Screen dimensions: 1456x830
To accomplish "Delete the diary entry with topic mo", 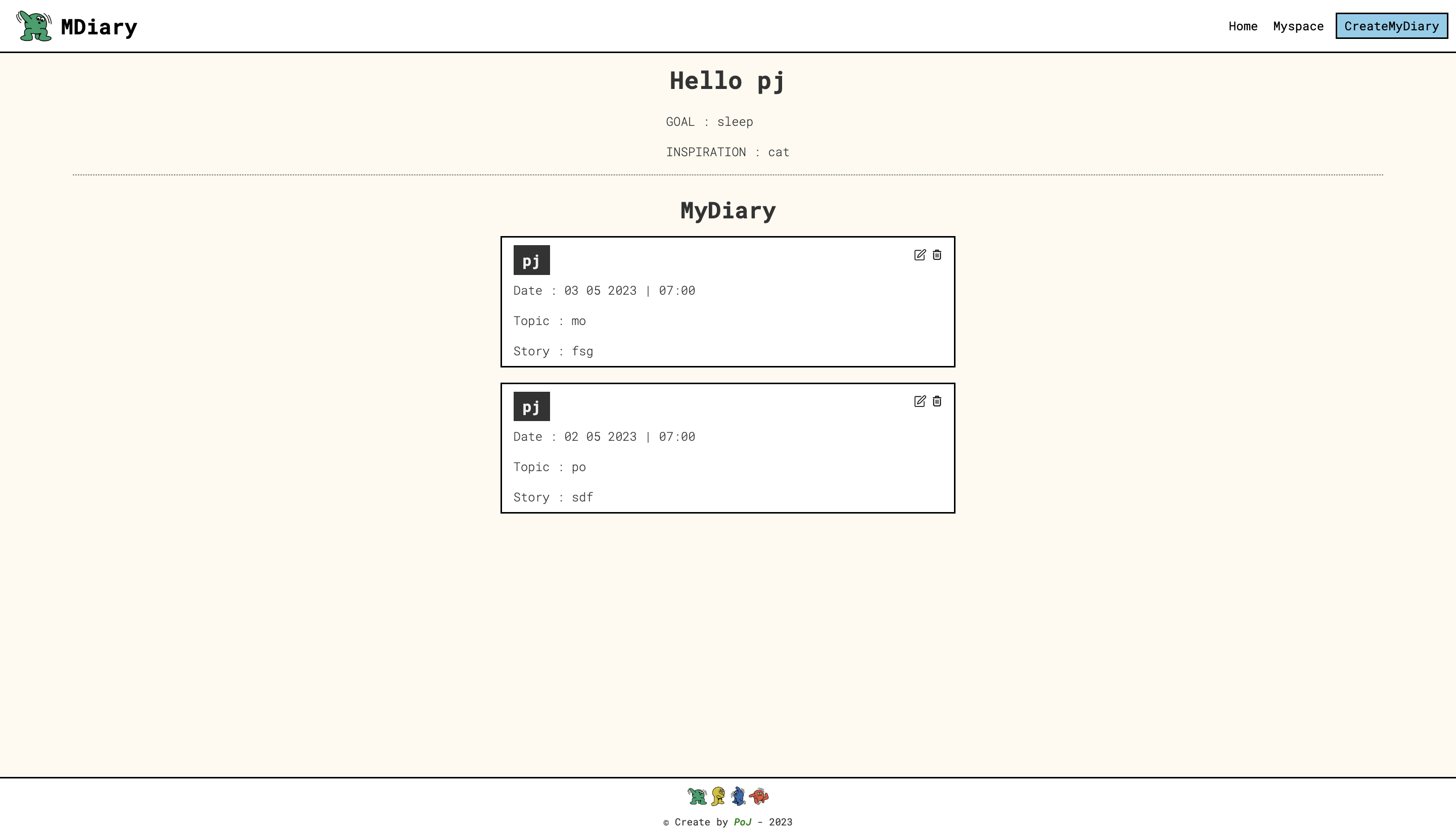I will [x=937, y=255].
